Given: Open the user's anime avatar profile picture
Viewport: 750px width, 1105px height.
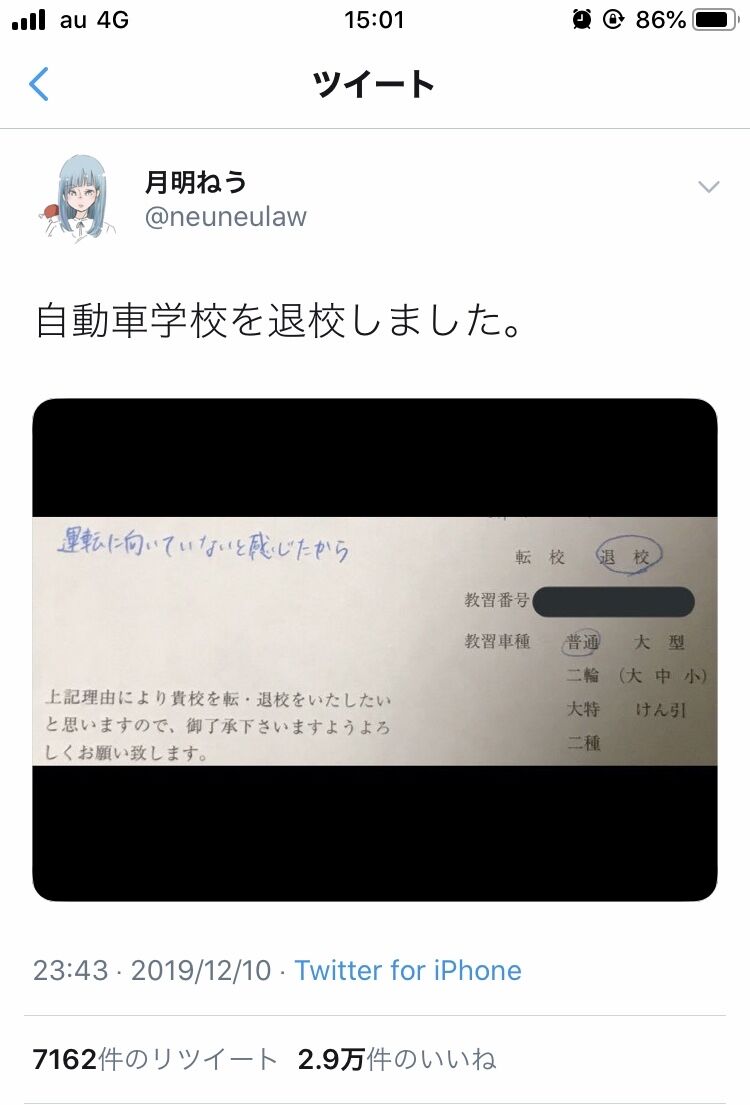Looking at the screenshot, I should pyautogui.click(x=78, y=199).
